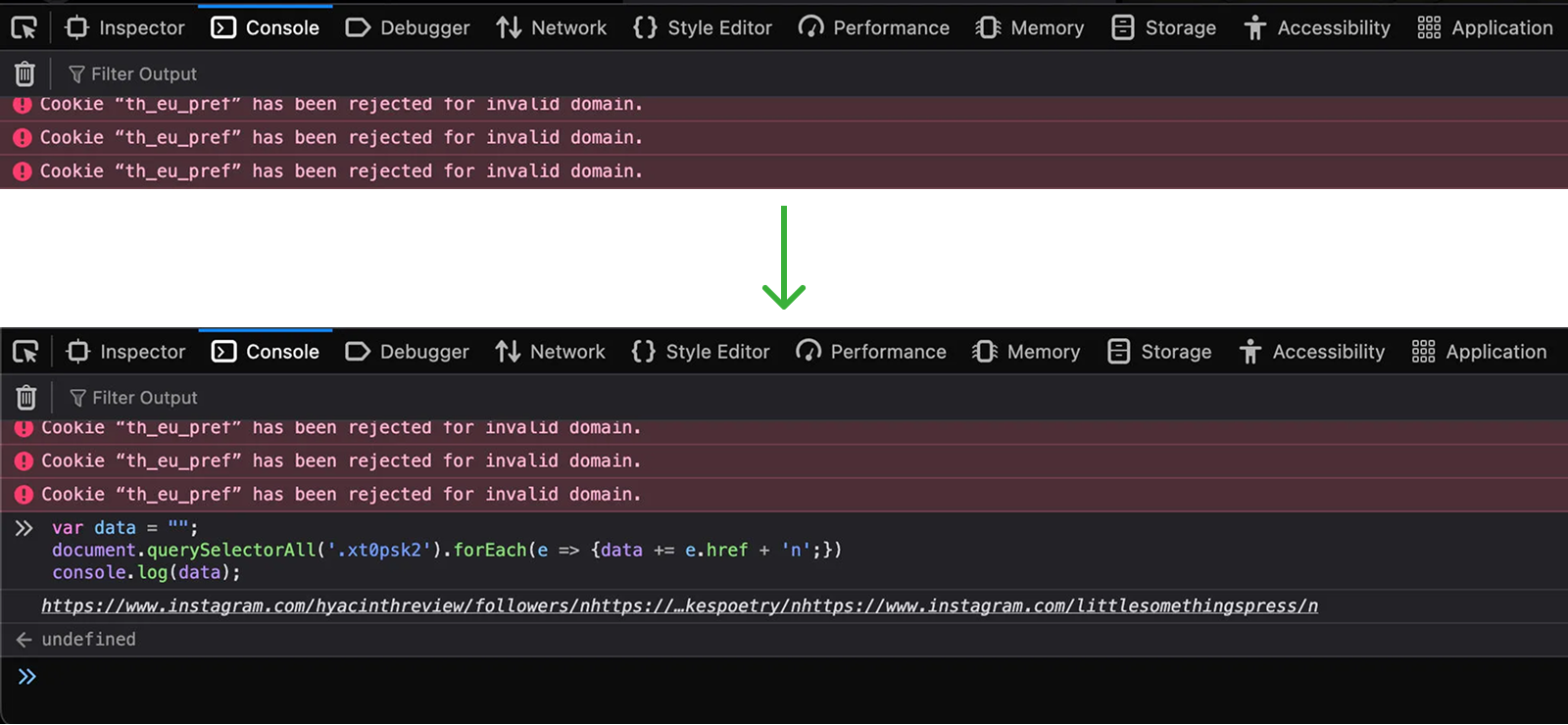The height and width of the screenshot is (725, 1568).
Task: Open Network tab in bottom toolbar
Action: (551, 352)
